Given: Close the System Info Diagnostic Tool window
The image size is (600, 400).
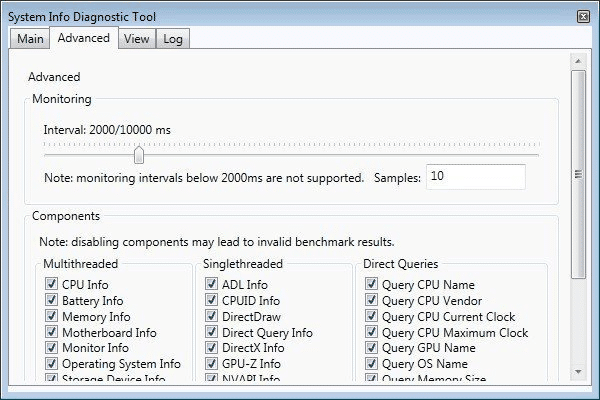Looking at the screenshot, I should 583,16.
